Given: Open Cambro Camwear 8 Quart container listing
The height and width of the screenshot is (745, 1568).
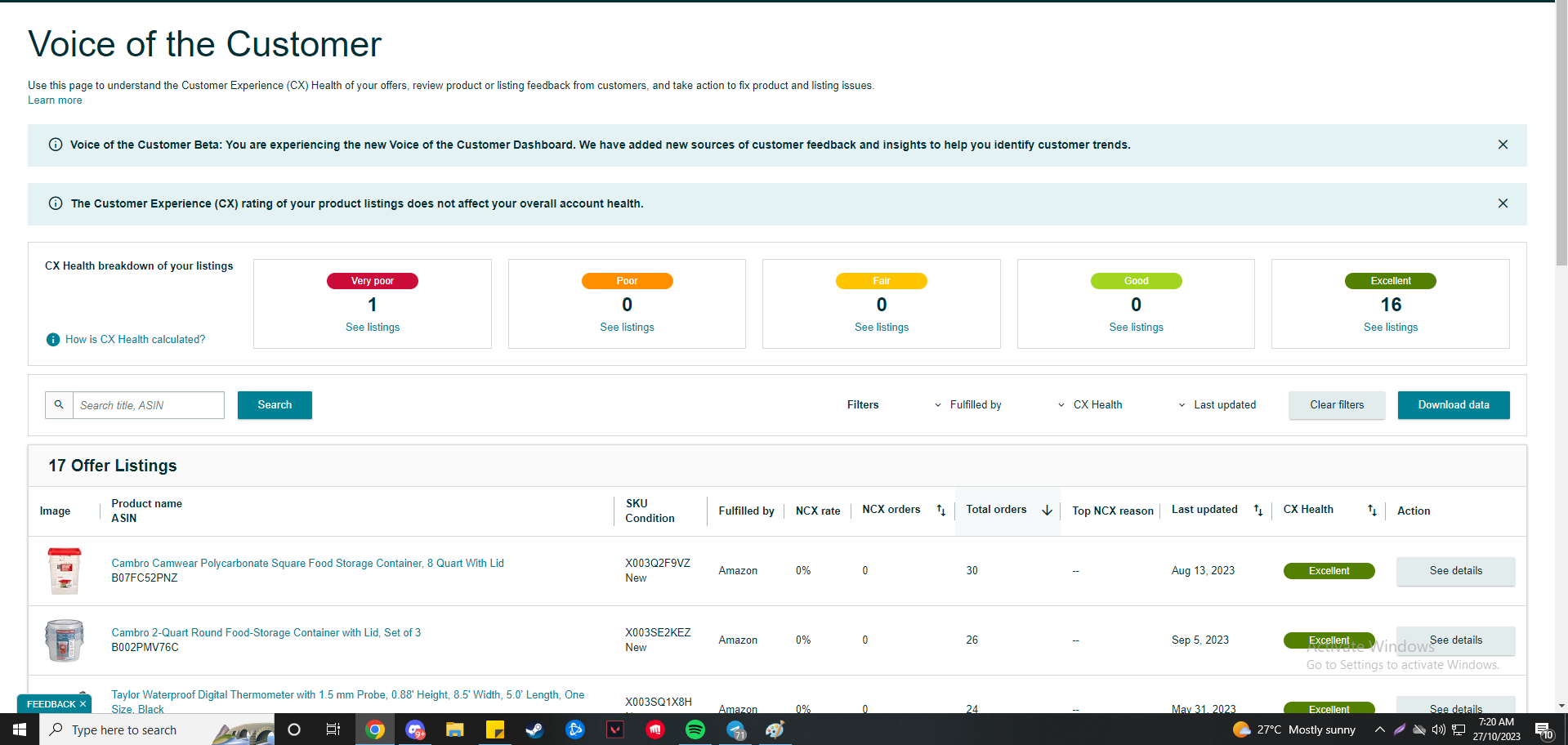Looking at the screenshot, I should 308,563.
